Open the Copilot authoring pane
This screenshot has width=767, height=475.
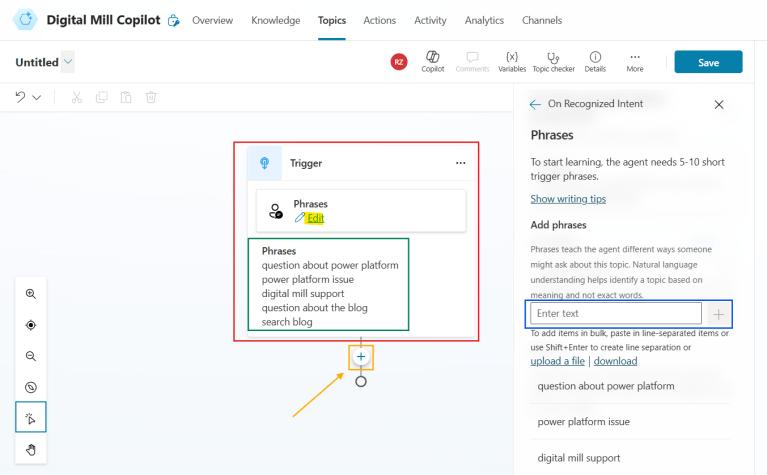[x=432, y=62]
